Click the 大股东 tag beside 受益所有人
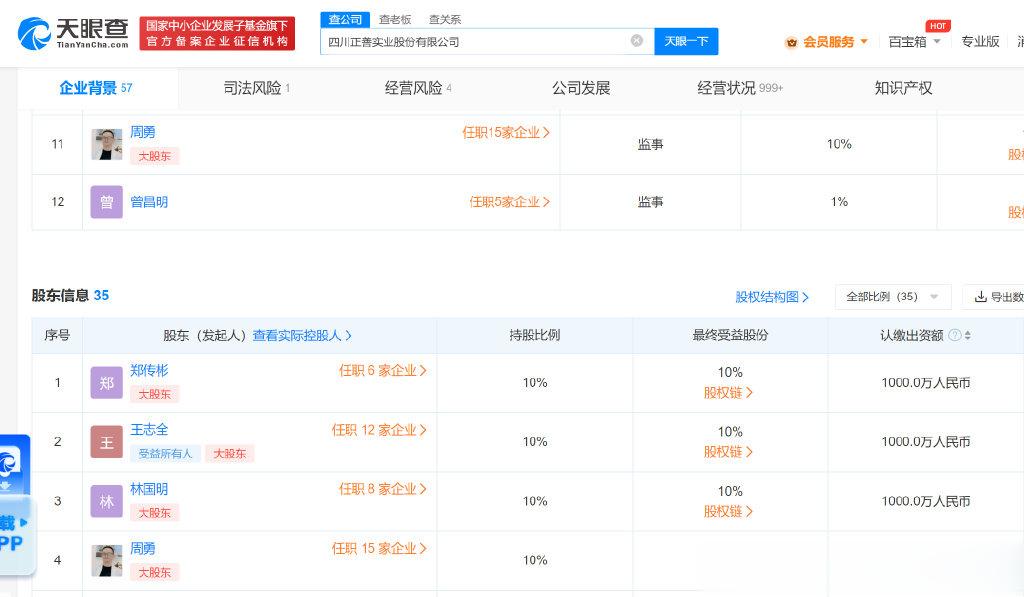Image resolution: width=1024 pixels, height=597 pixels. coord(229,453)
